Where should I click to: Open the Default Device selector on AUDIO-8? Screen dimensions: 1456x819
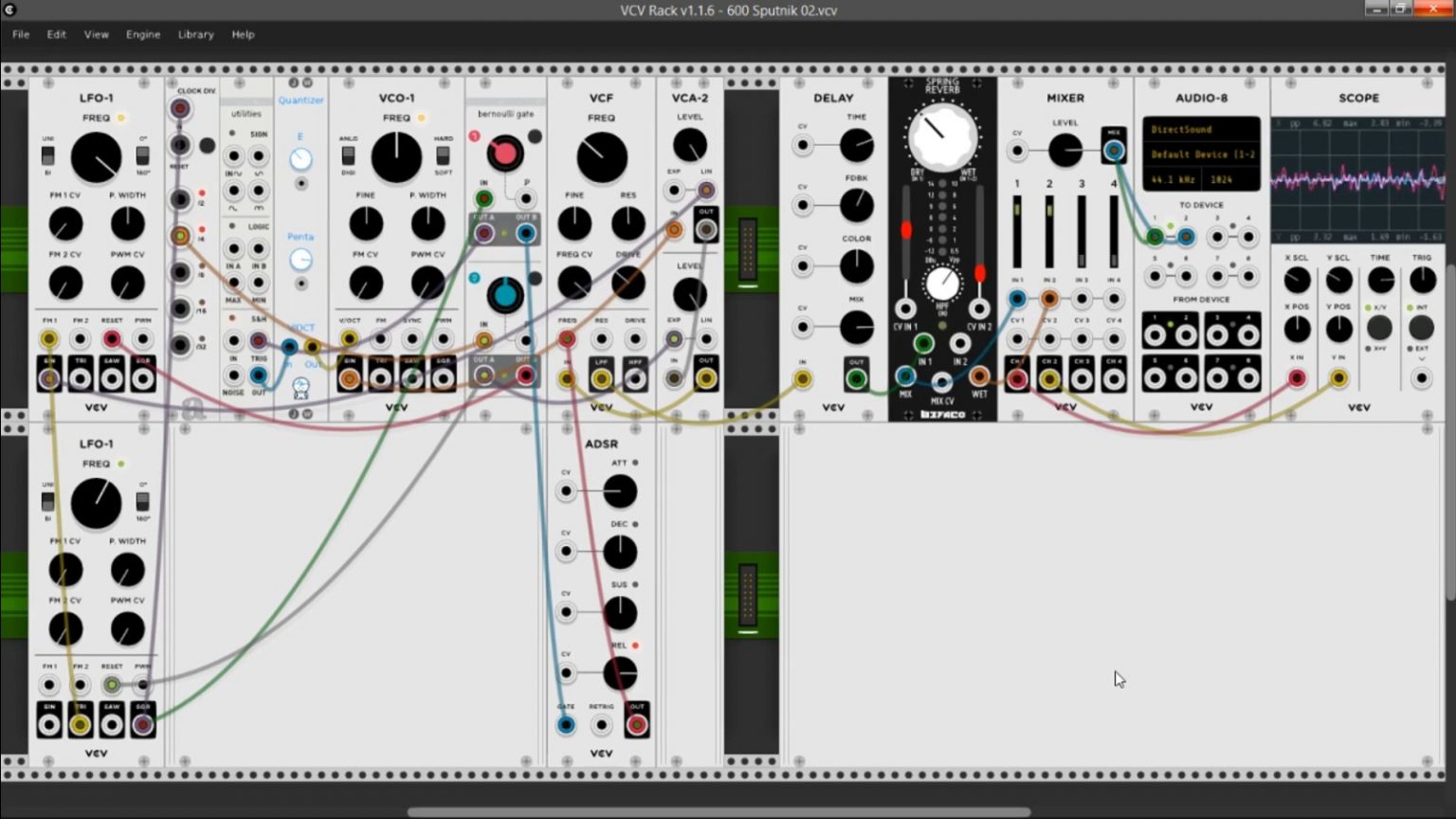point(1201,155)
